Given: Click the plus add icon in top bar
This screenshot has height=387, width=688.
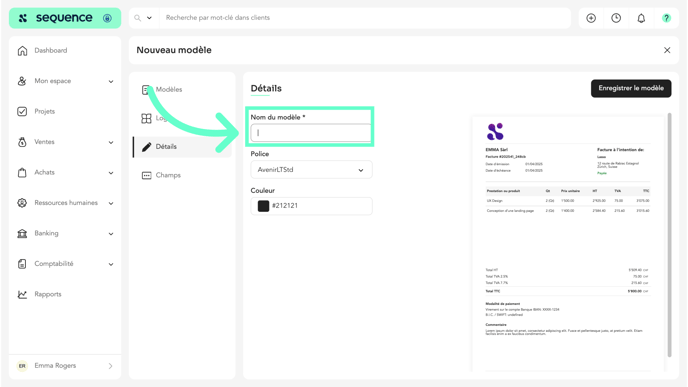Looking at the screenshot, I should point(591,18).
